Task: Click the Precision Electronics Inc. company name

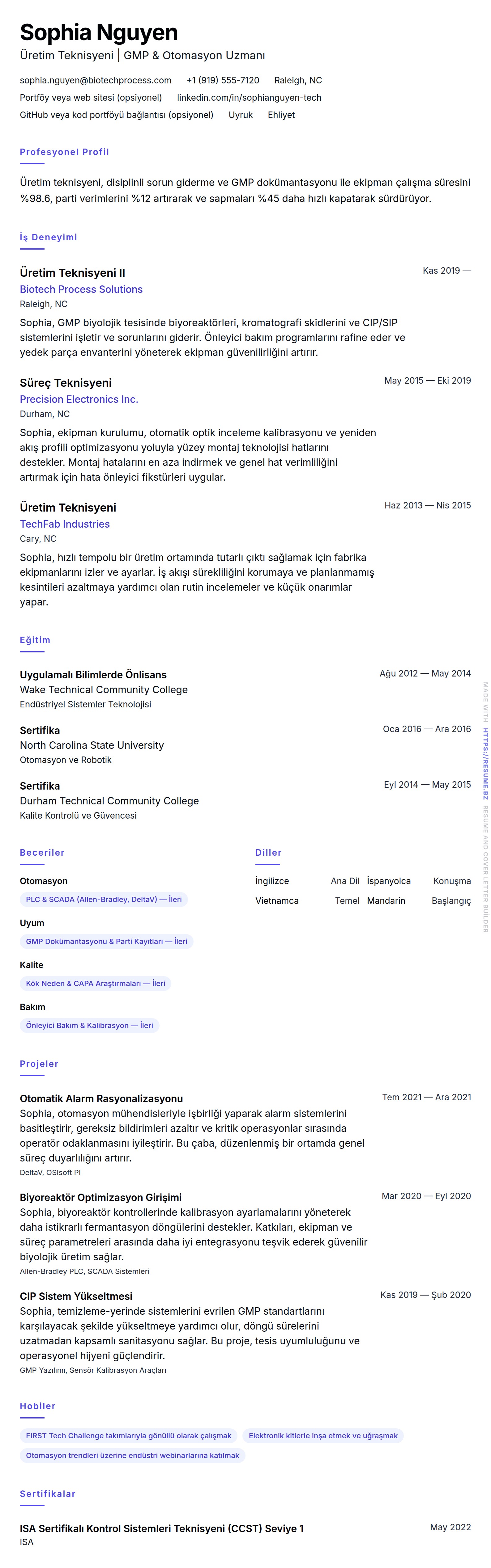Action: (x=79, y=399)
